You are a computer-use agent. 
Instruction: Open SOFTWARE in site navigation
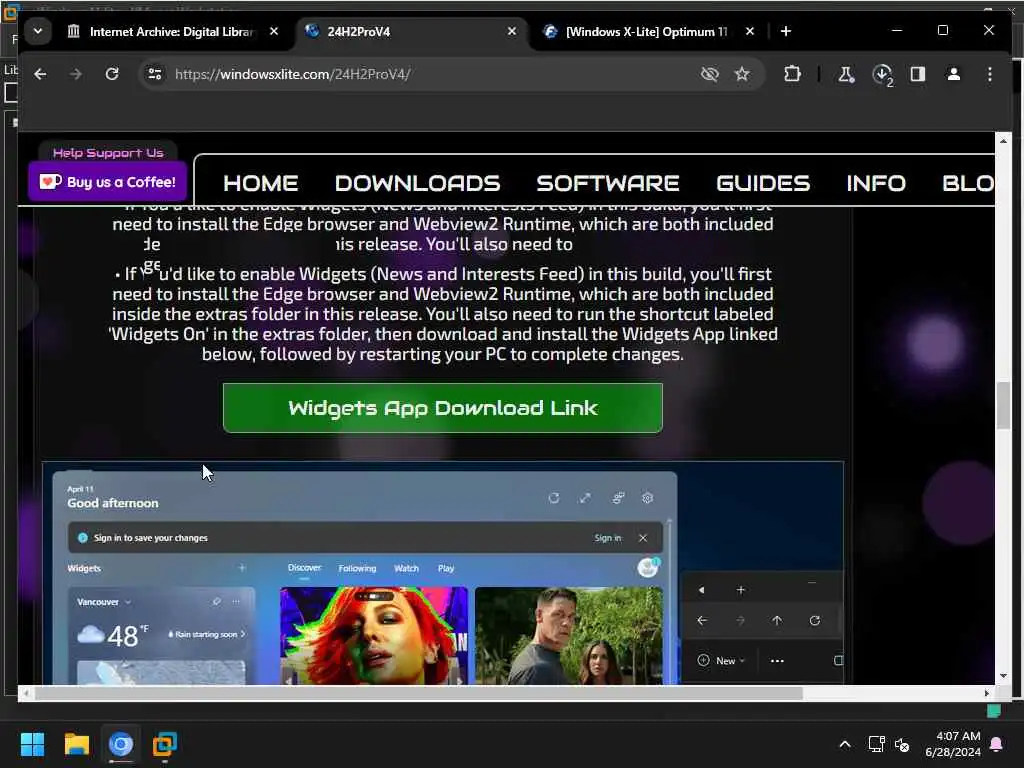point(608,184)
